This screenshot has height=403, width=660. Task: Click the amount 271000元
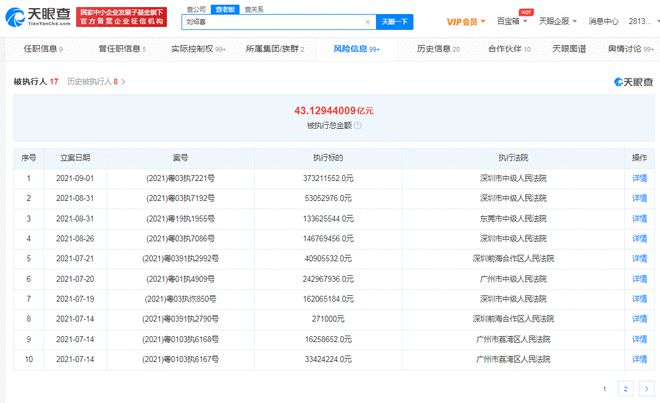[x=328, y=319]
